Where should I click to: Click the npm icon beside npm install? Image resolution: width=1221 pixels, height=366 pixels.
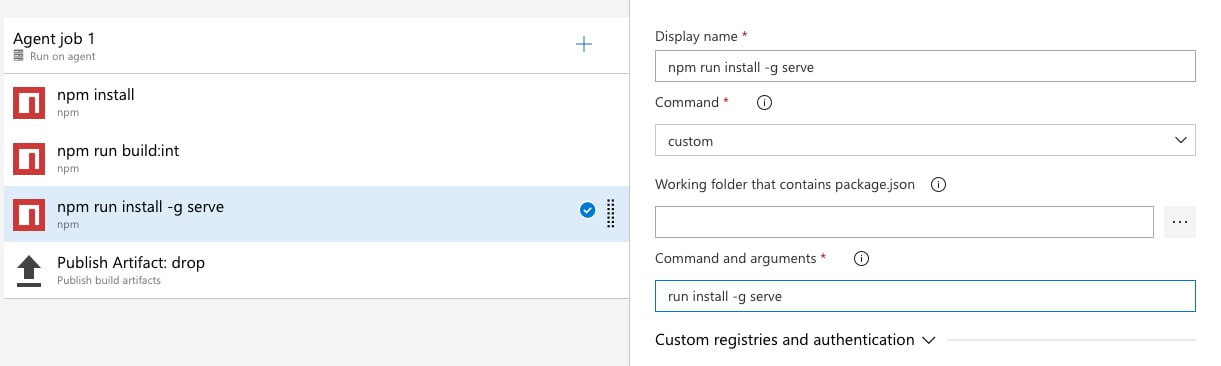pyautogui.click(x=30, y=103)
